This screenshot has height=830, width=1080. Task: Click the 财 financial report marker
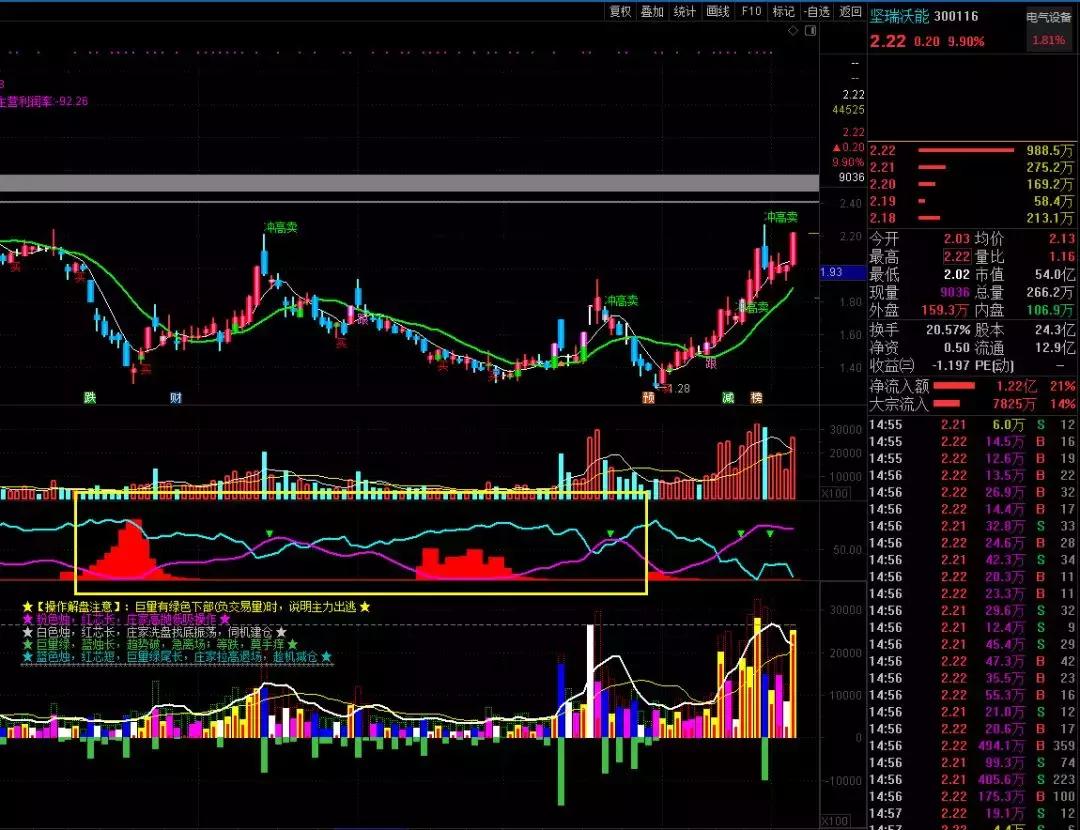tap(176, 397)
